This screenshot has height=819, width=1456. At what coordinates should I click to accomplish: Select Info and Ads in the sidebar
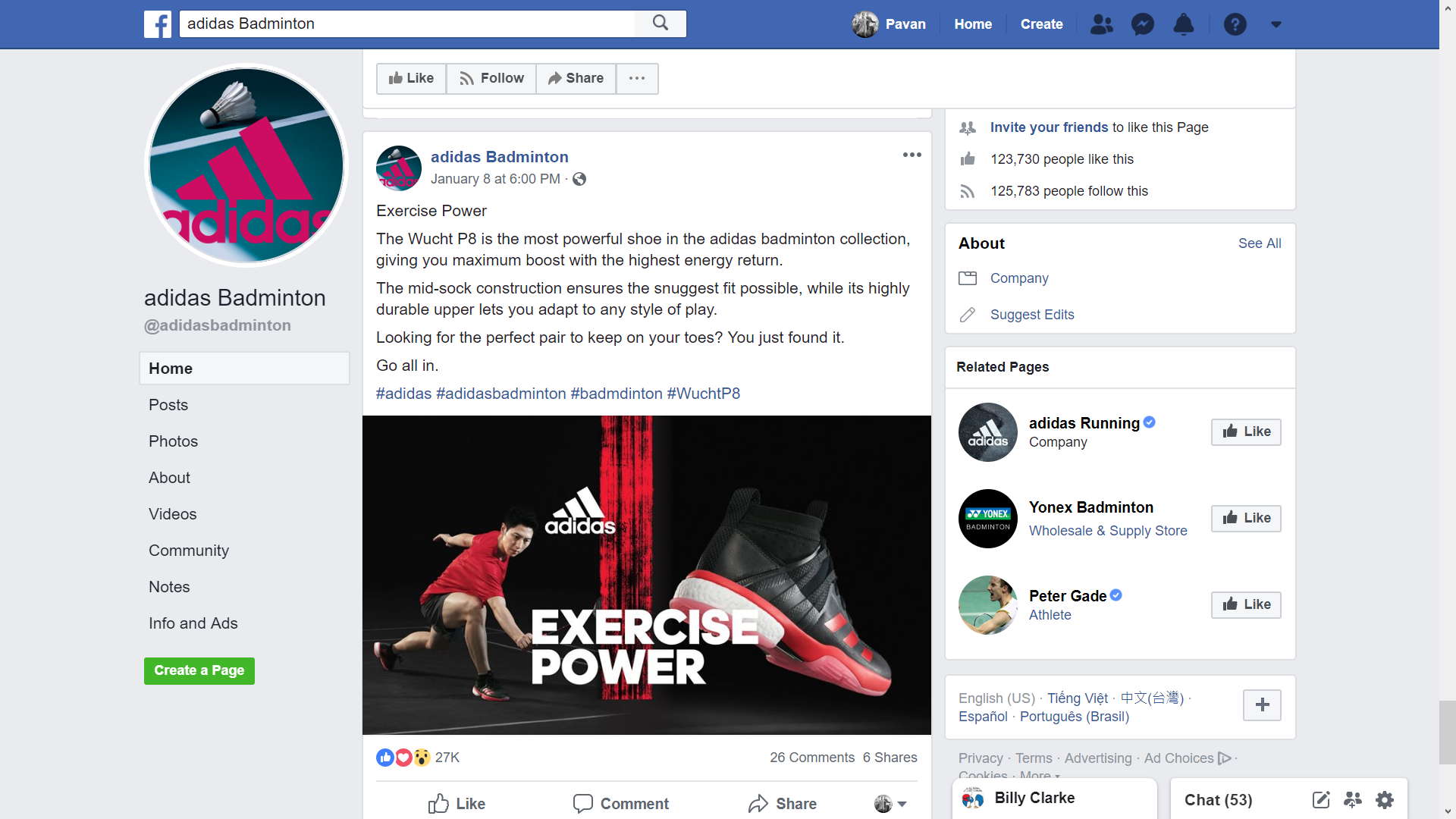(193, 623)
